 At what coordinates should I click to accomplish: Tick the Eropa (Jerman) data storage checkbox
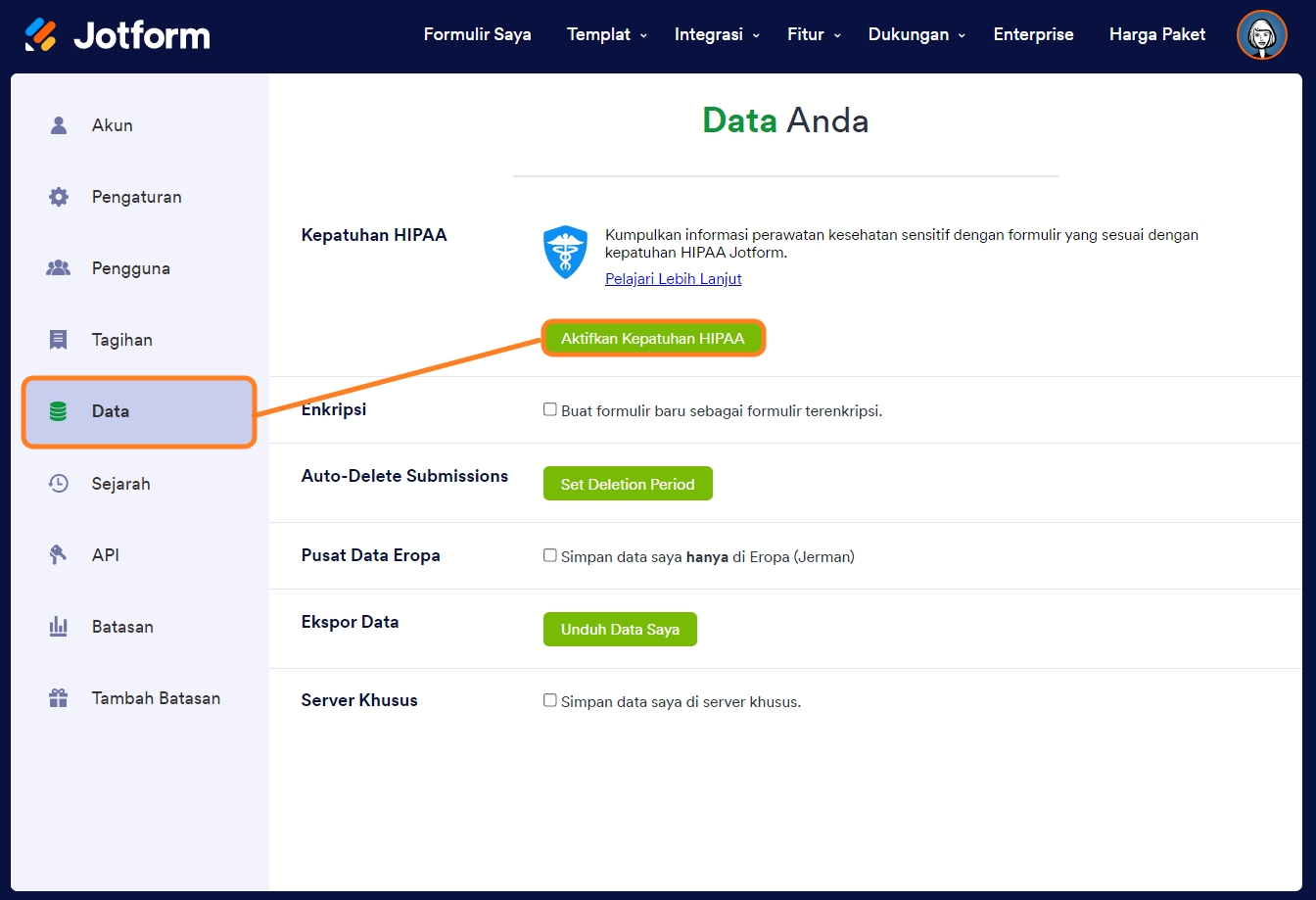550,555
